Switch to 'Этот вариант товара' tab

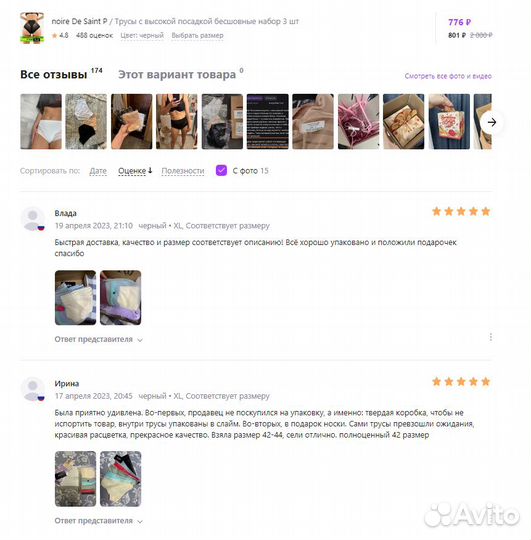coord(177,74)
